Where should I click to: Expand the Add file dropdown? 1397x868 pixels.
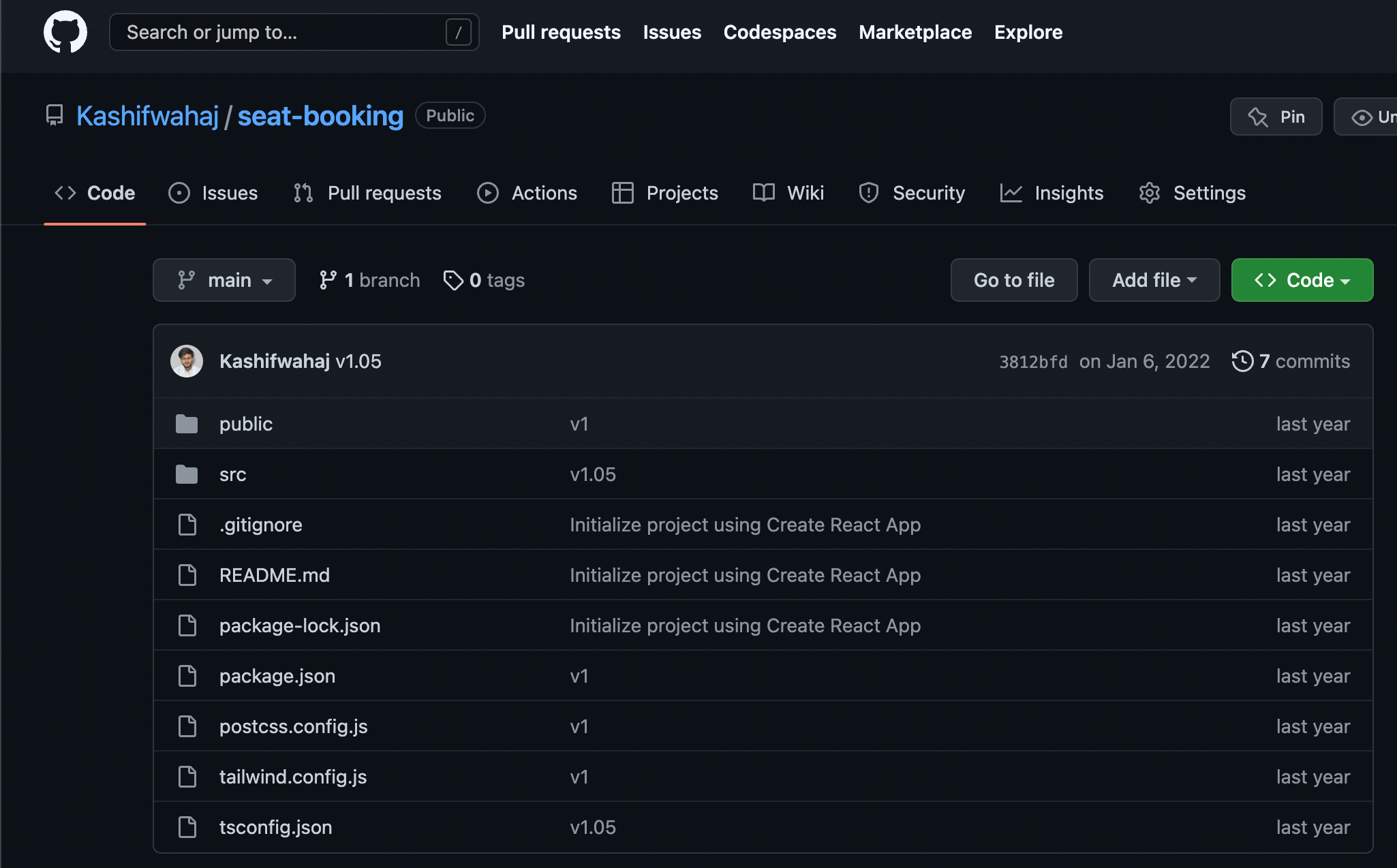[x=1154, y=280]
